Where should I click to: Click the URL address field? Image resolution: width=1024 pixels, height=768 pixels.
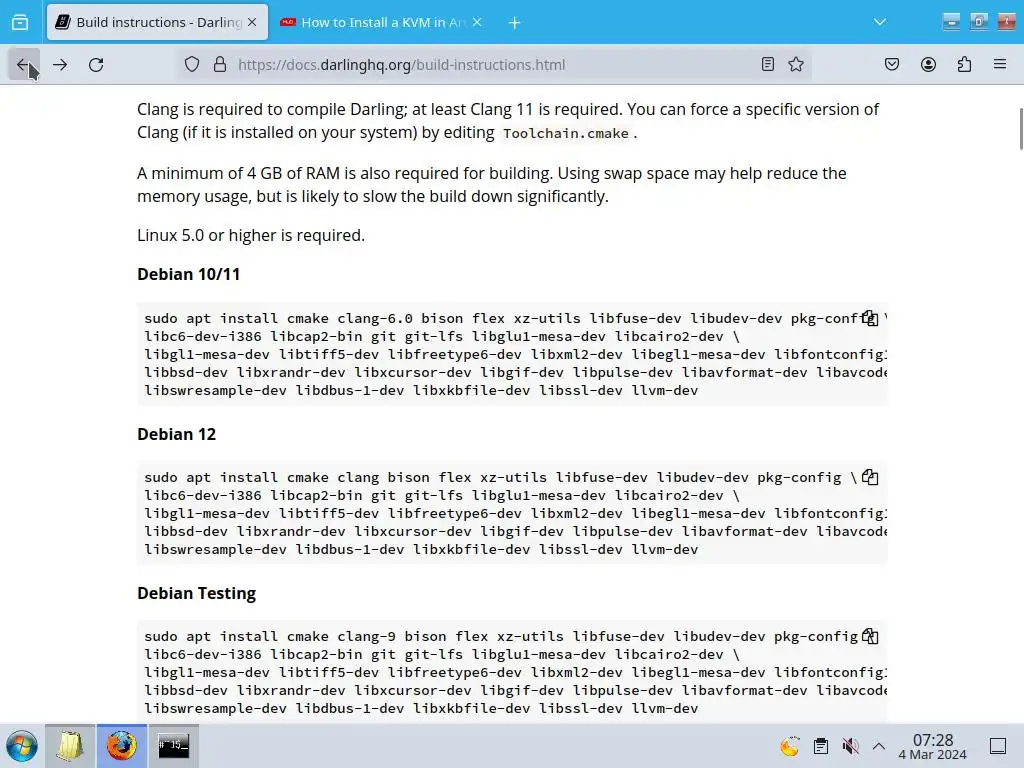coord(496,65)
